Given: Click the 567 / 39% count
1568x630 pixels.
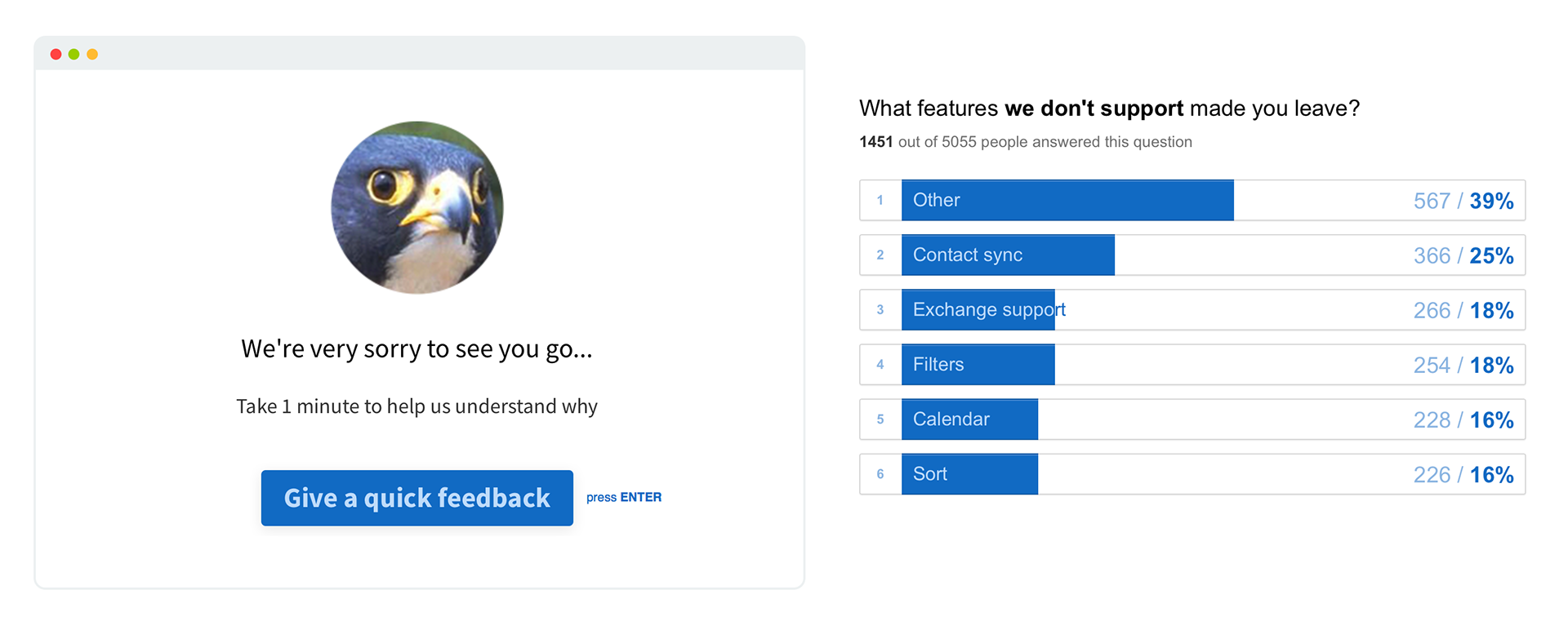Looking at the screenshot, I should [x=1463, y=201].
